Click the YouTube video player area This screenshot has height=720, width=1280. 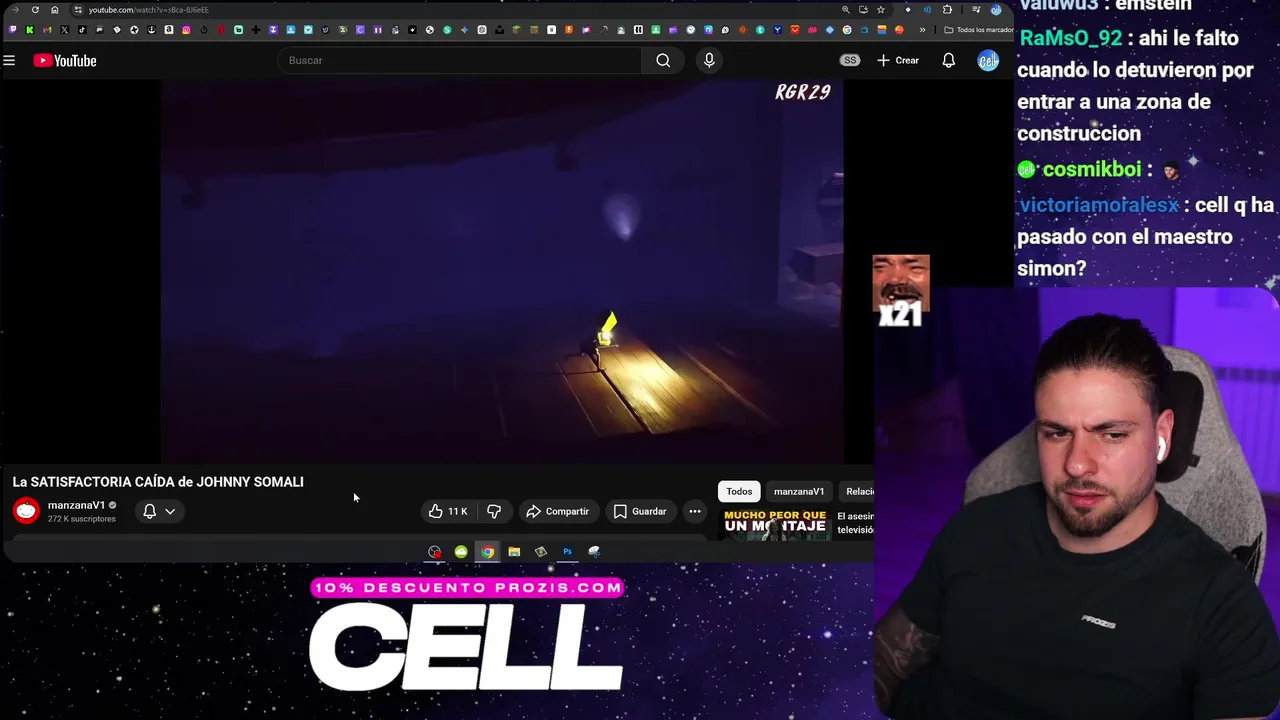coord(502,272)
